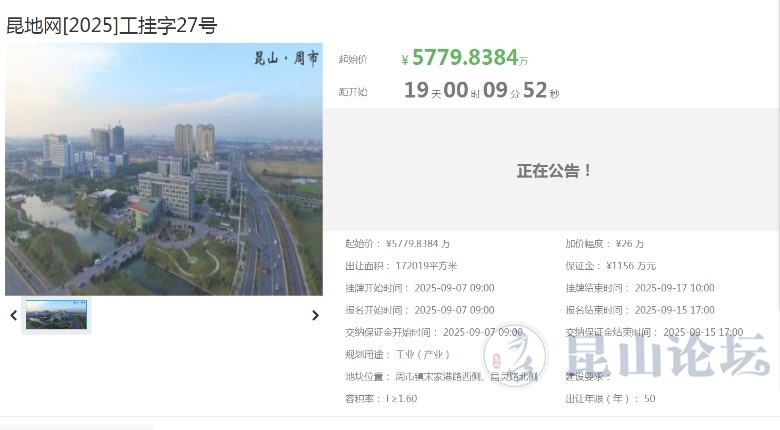Click the 容积率 value field
The width and height of the screenshot is (780, 430).
point(381,399)
